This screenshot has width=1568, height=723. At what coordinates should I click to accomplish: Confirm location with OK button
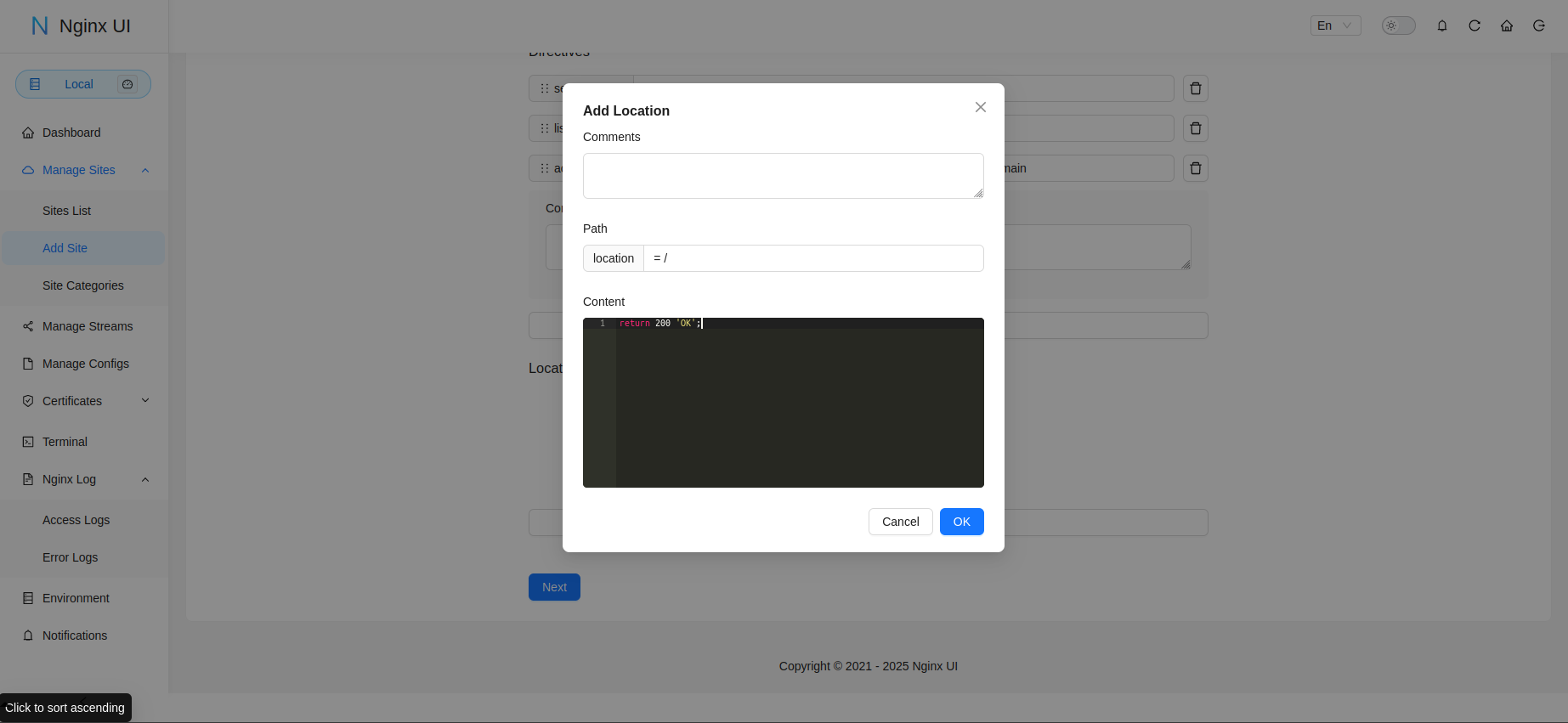tap(962, 522)
